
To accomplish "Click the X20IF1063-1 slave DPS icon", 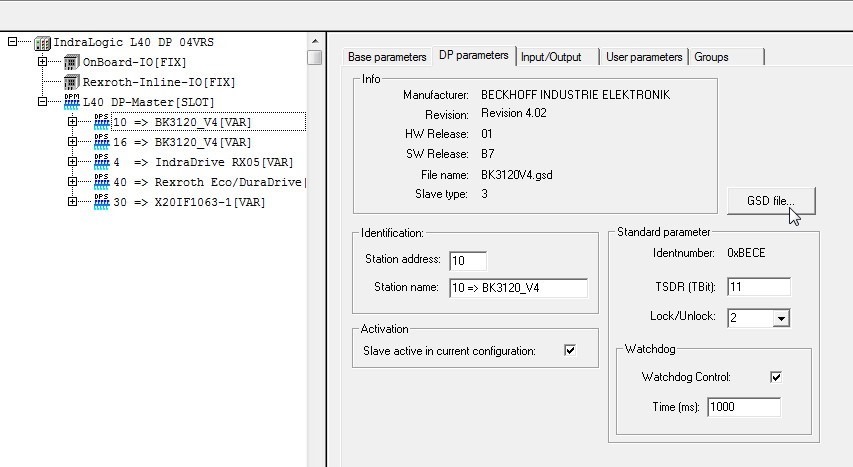I will coord(101,201).
